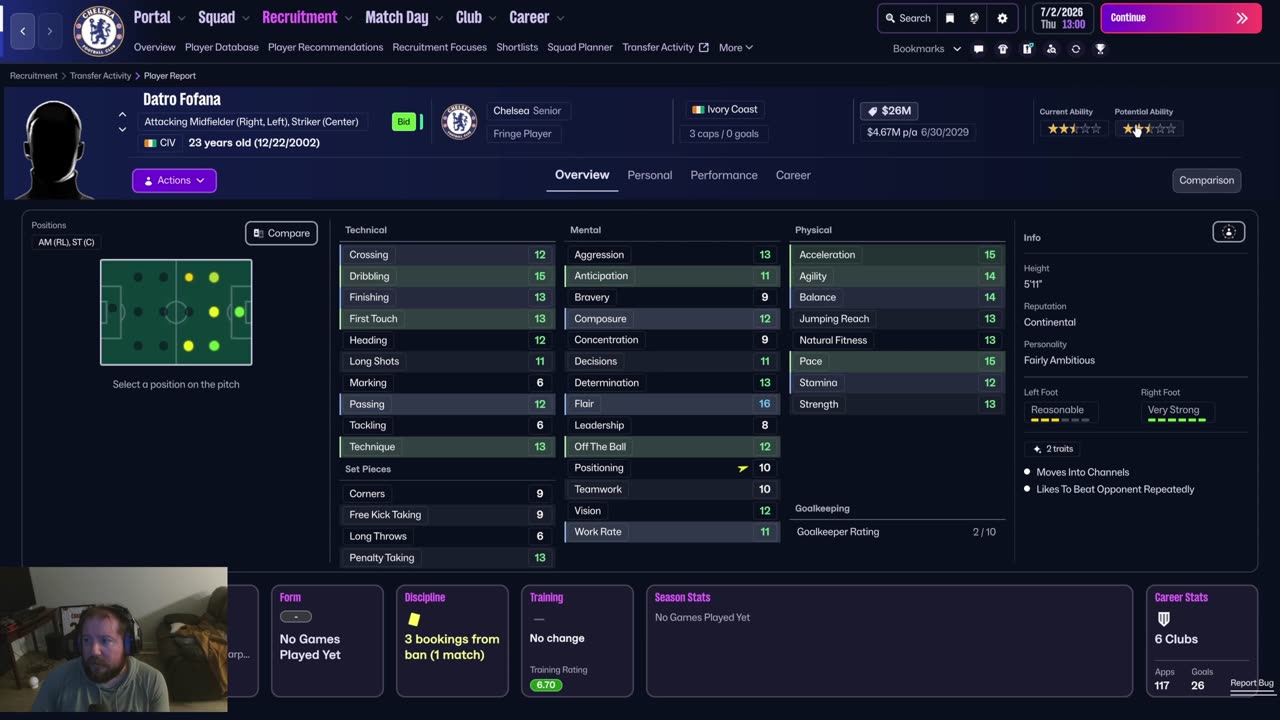Switch to the Overview tab
The height and width of the screenshot is (720, 1280).
(x=582, y=175)
